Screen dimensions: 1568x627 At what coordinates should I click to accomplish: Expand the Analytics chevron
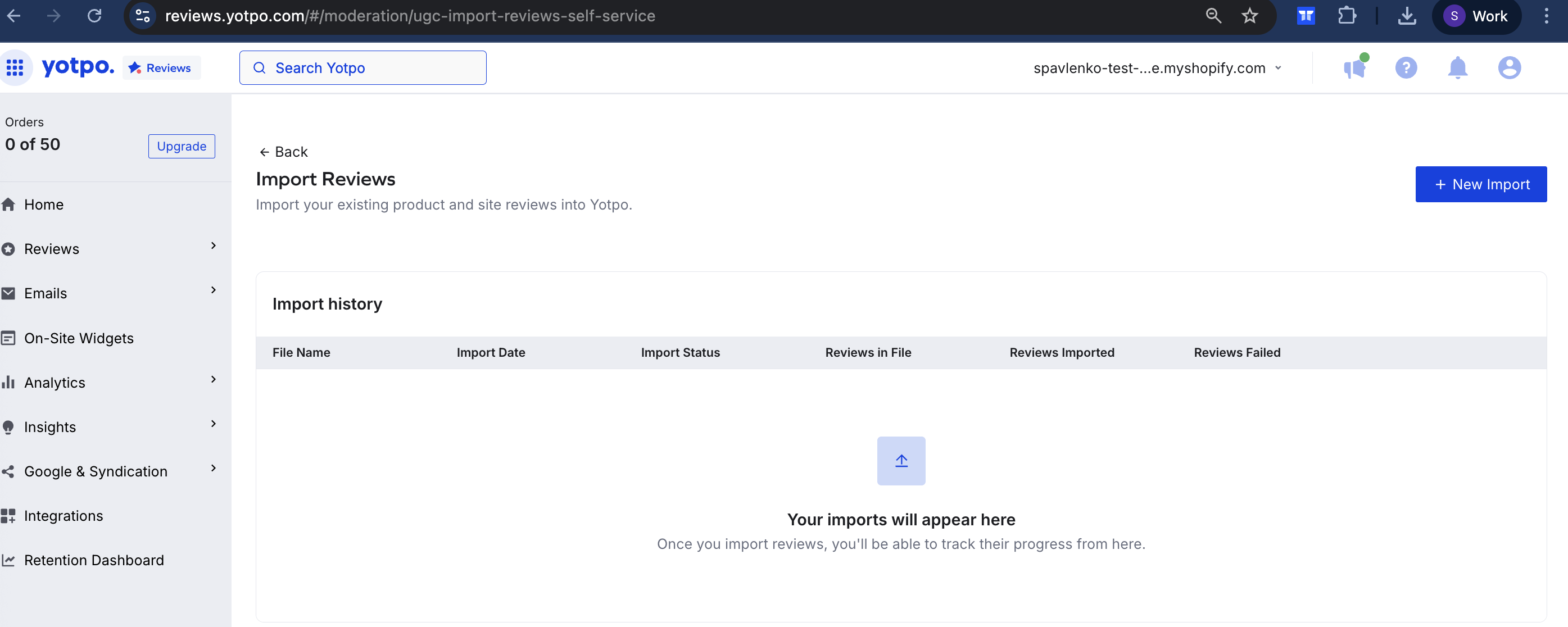pyautogui.click(x=214, y=379)
